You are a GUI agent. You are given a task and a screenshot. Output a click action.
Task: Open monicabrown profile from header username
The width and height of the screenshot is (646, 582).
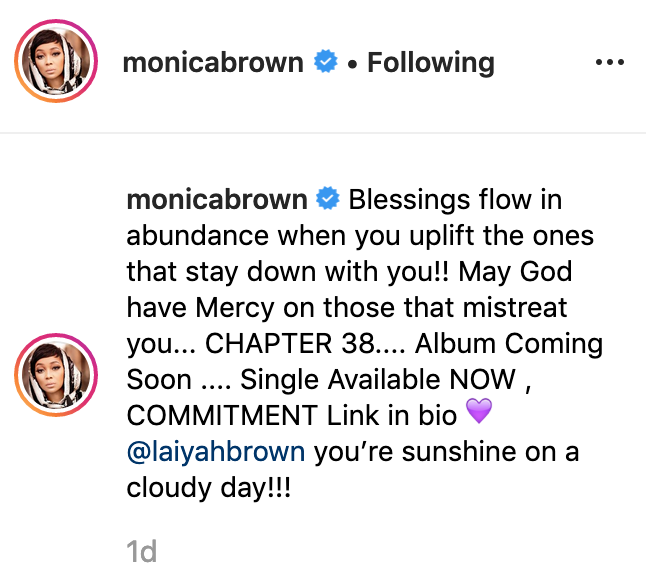[212, 63]
